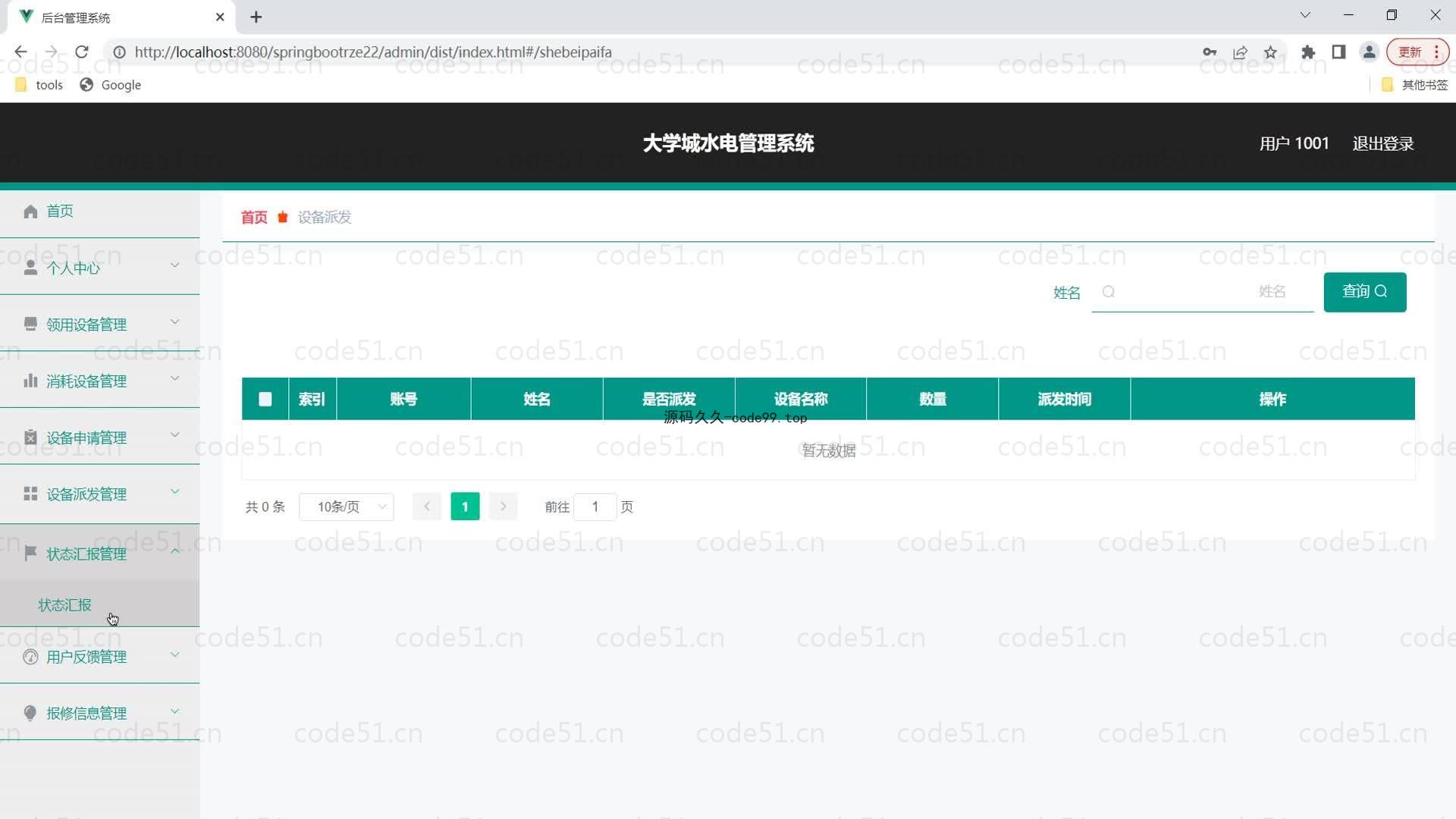Reload the page with the refresh icon
Screen dimensions: 1456x819
click(82, 52)
